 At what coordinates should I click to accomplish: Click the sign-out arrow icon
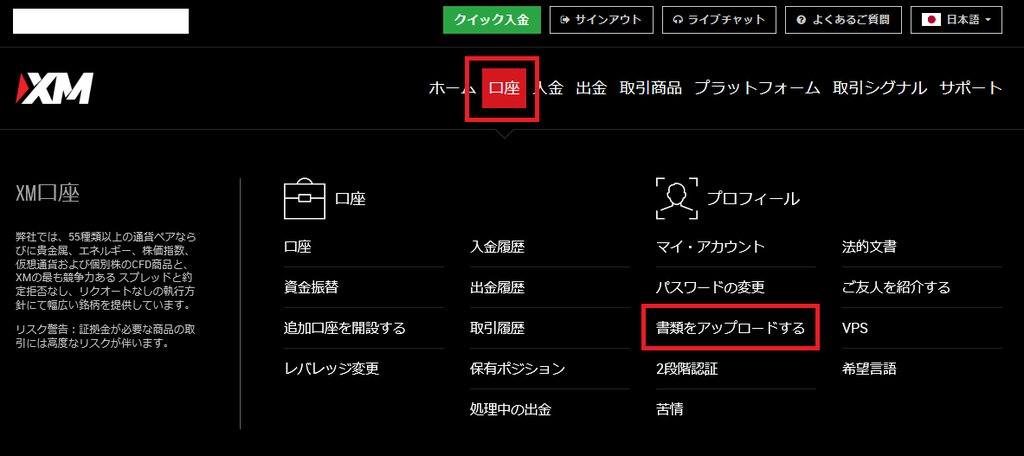pyautogui.click(x=565, y=20)
